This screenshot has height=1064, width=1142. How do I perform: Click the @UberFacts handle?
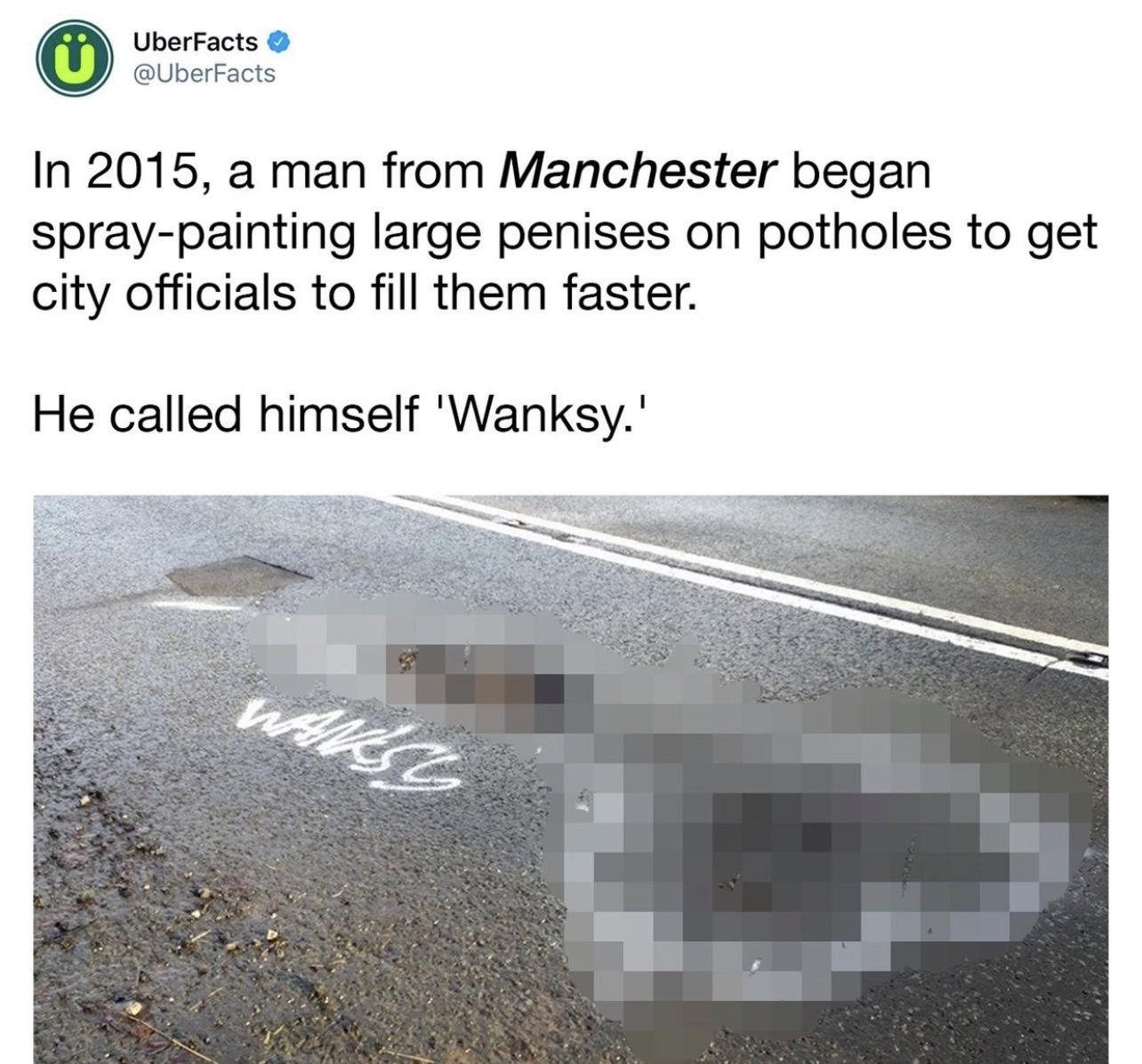point(204,74)
